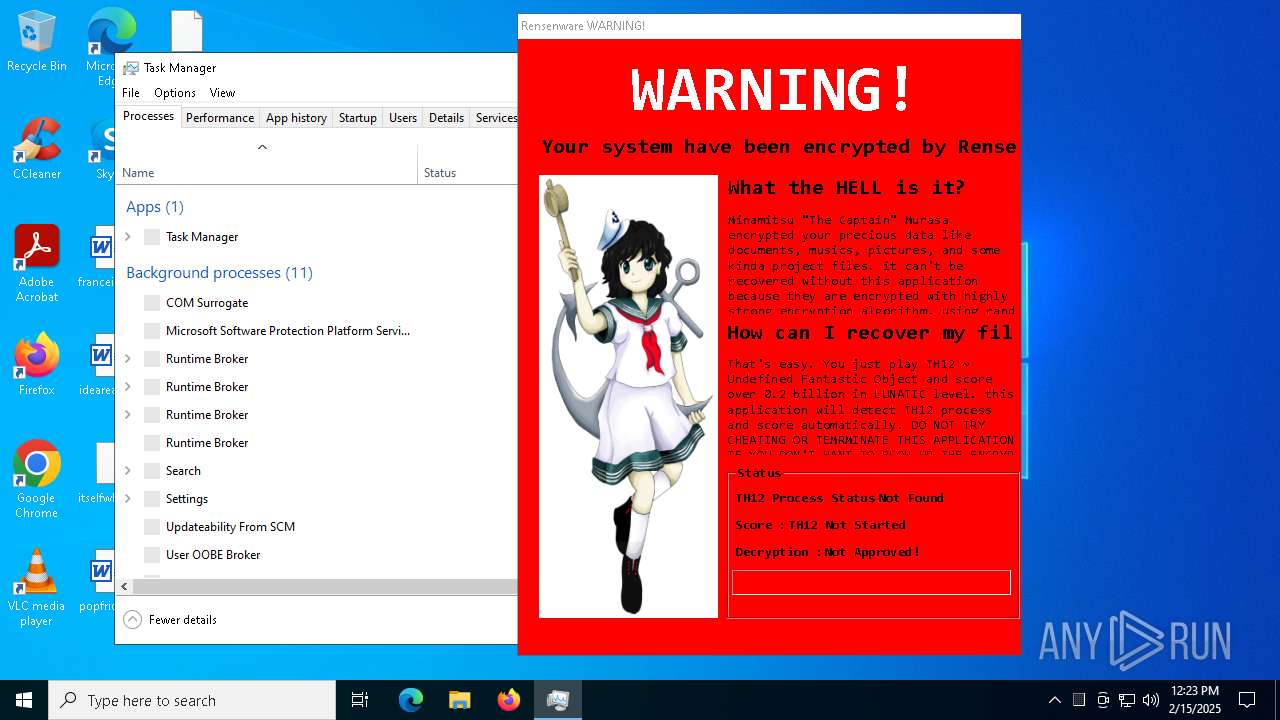1280x720 pixels.
Task: Show hidden system tray icons
Action: point(1054,700)
